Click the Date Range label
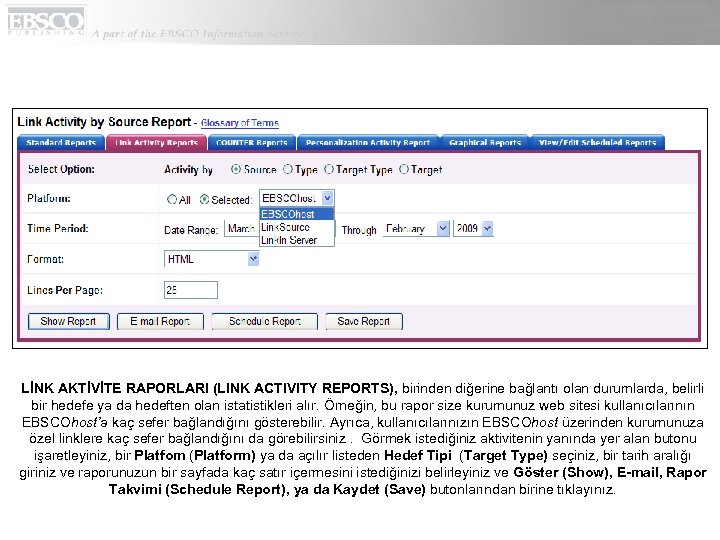 191,230
